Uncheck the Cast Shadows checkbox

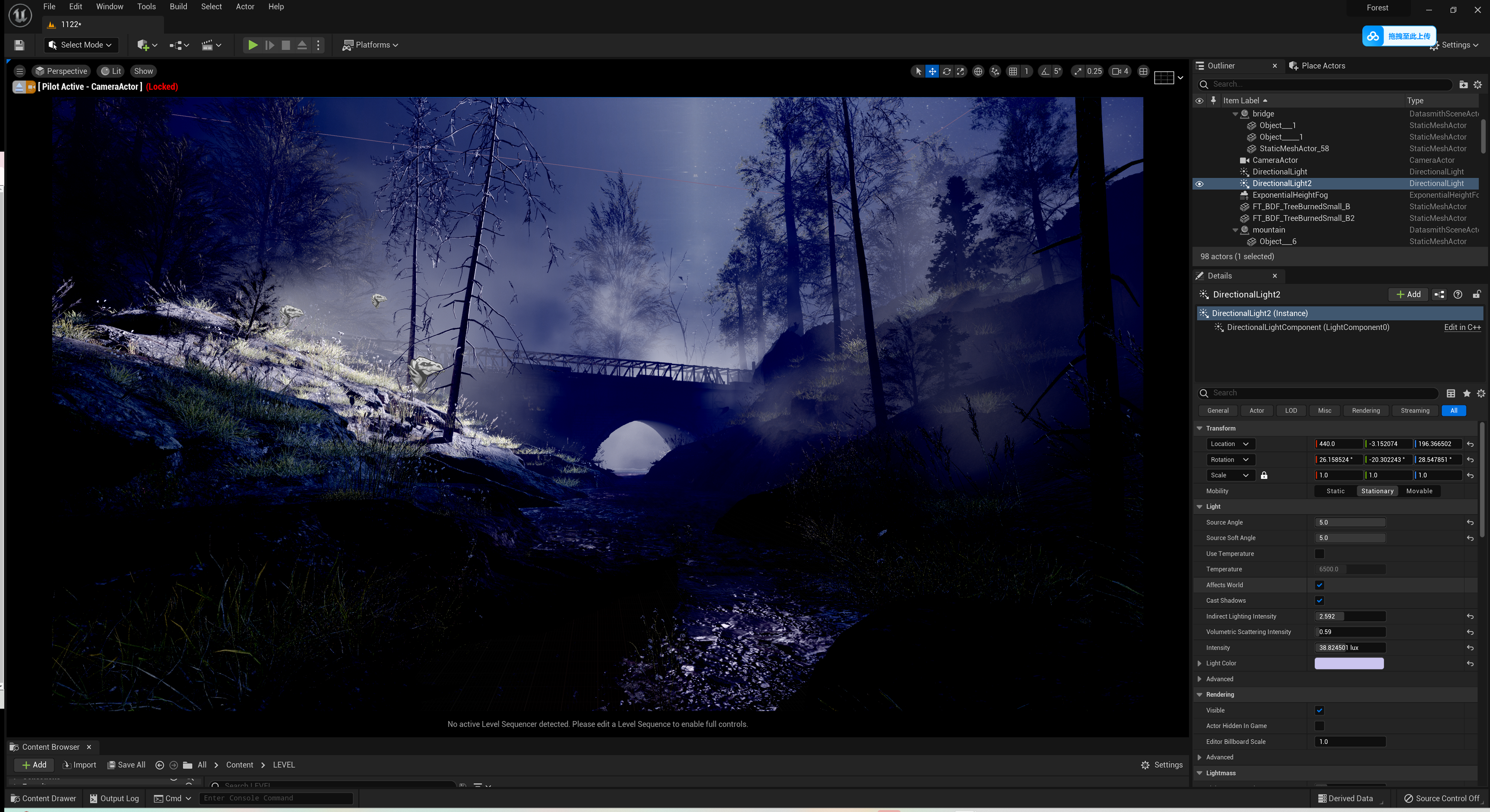click(x=1319, y=600)
